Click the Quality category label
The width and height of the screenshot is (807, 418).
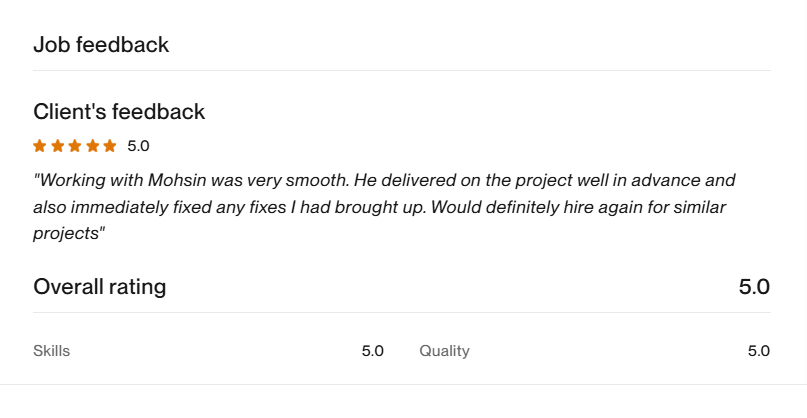pos(444,351)
